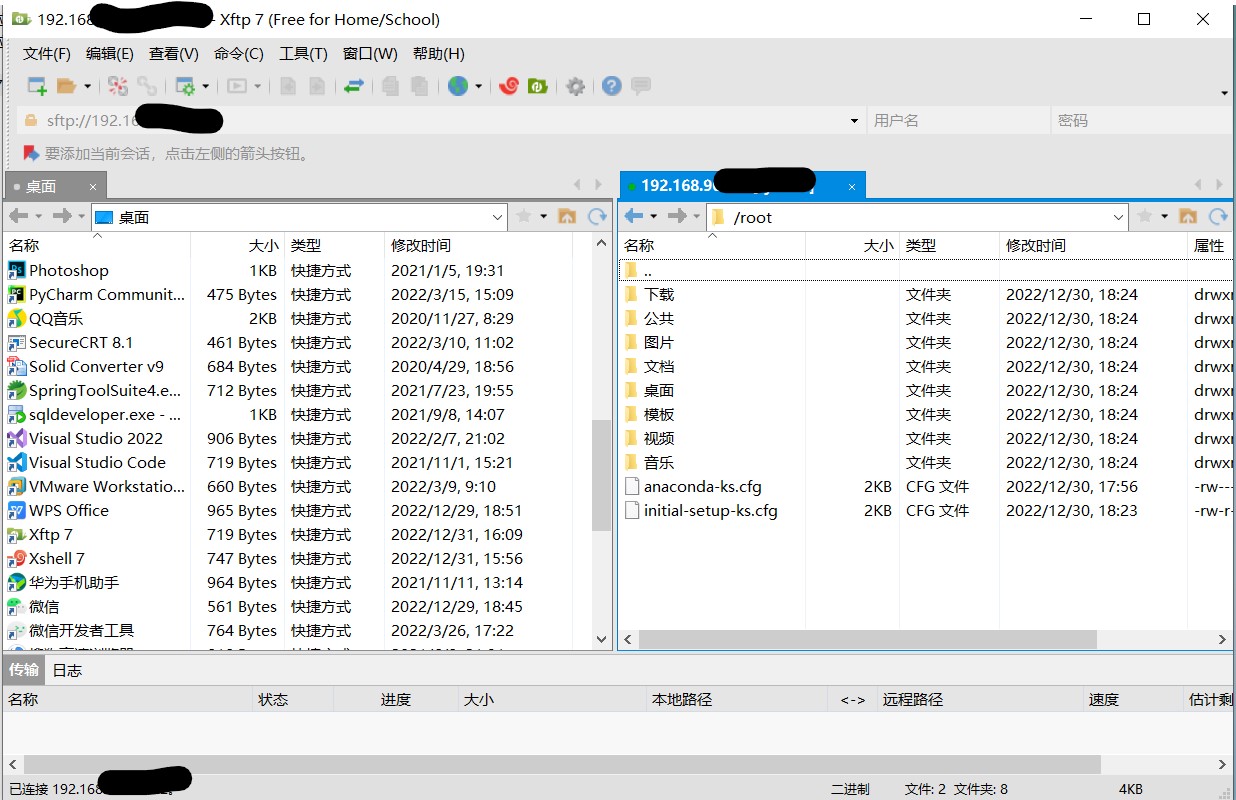Open the 帮助(H) menu
Viewport: 1236px width, 800px height.
click(x=439, y=54)
